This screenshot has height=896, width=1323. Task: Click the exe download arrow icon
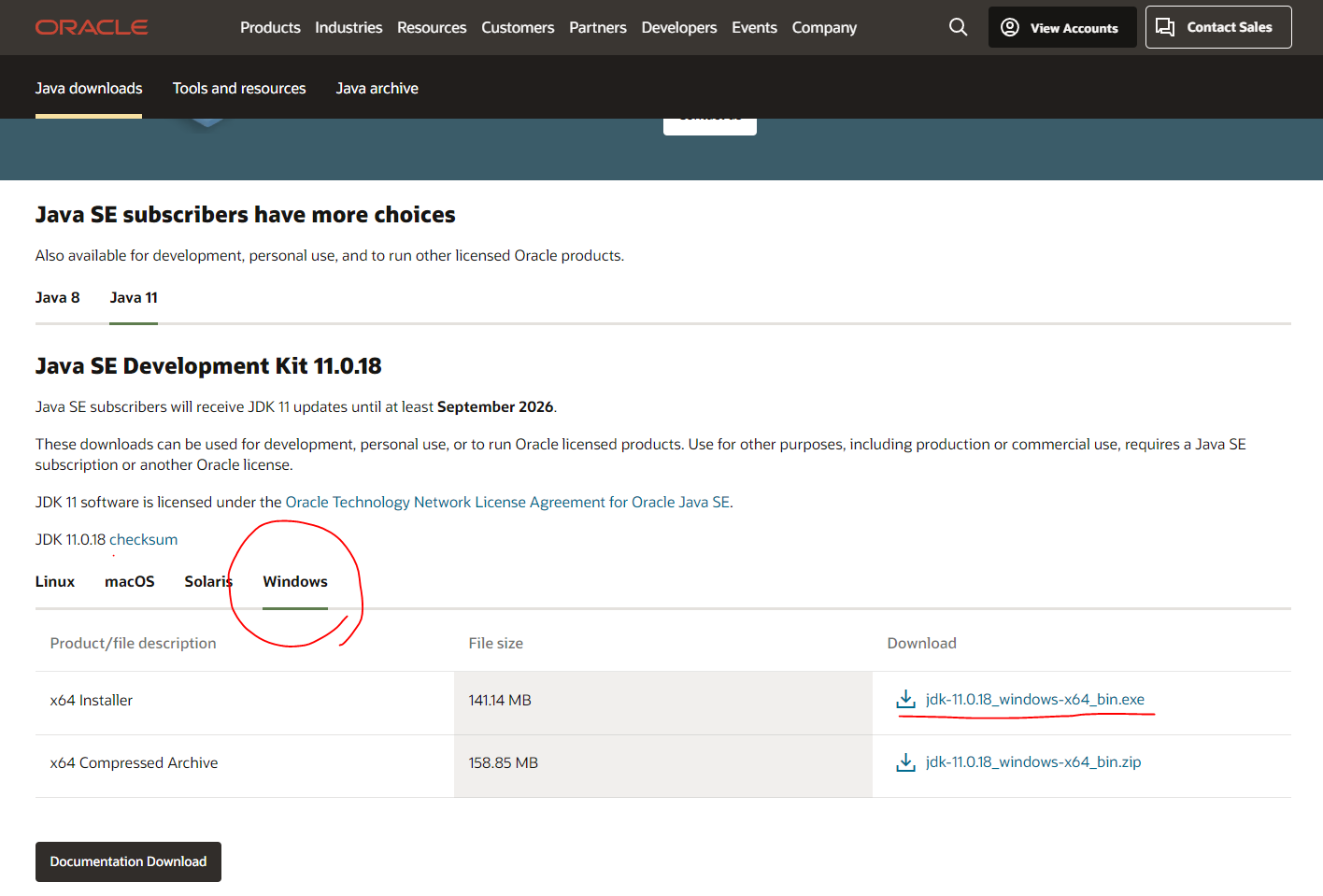pos(905,699)
